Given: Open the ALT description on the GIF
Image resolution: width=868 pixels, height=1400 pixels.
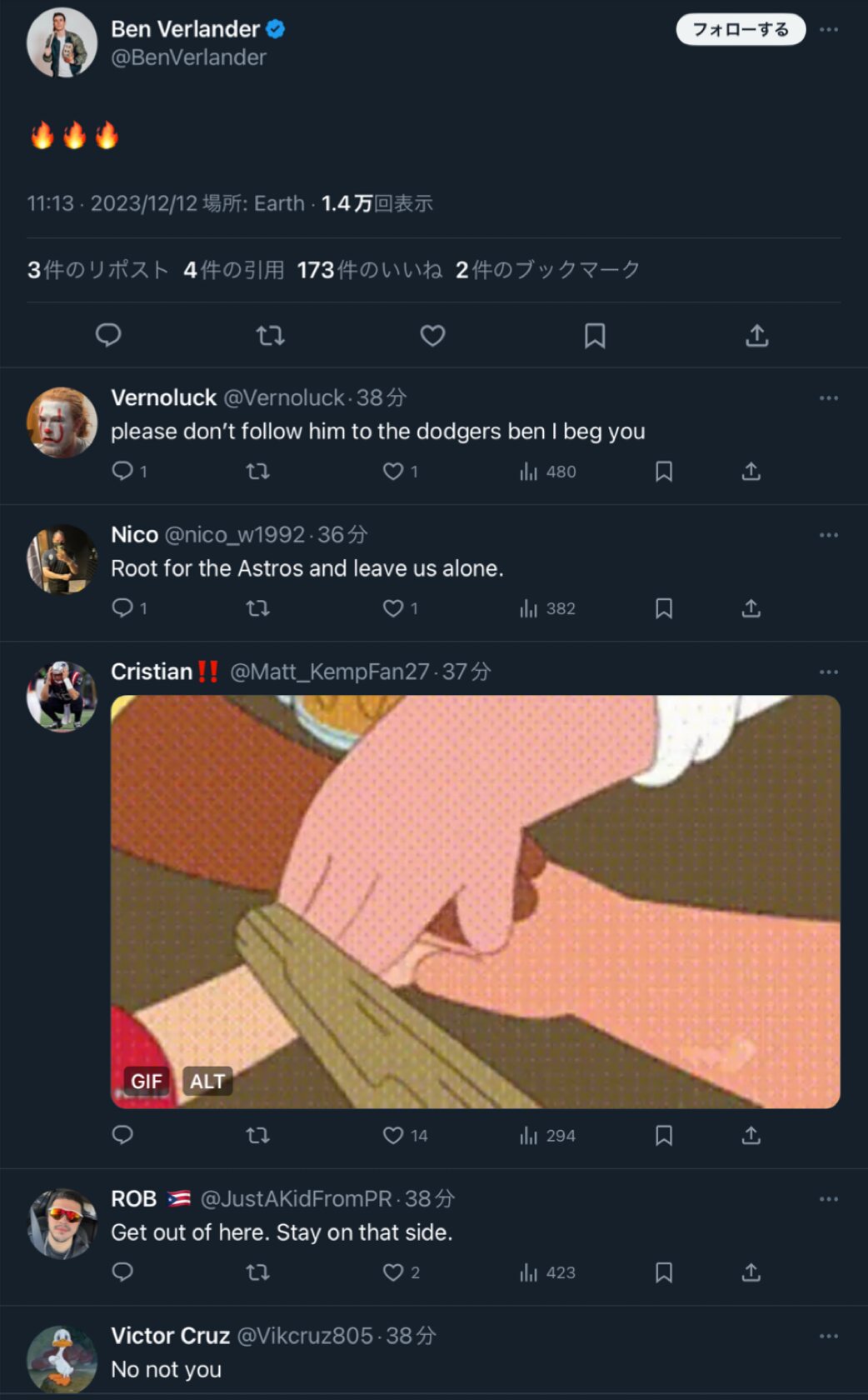Looking at the screenshot, I should pyautogui.click(x=207, y=1081).
